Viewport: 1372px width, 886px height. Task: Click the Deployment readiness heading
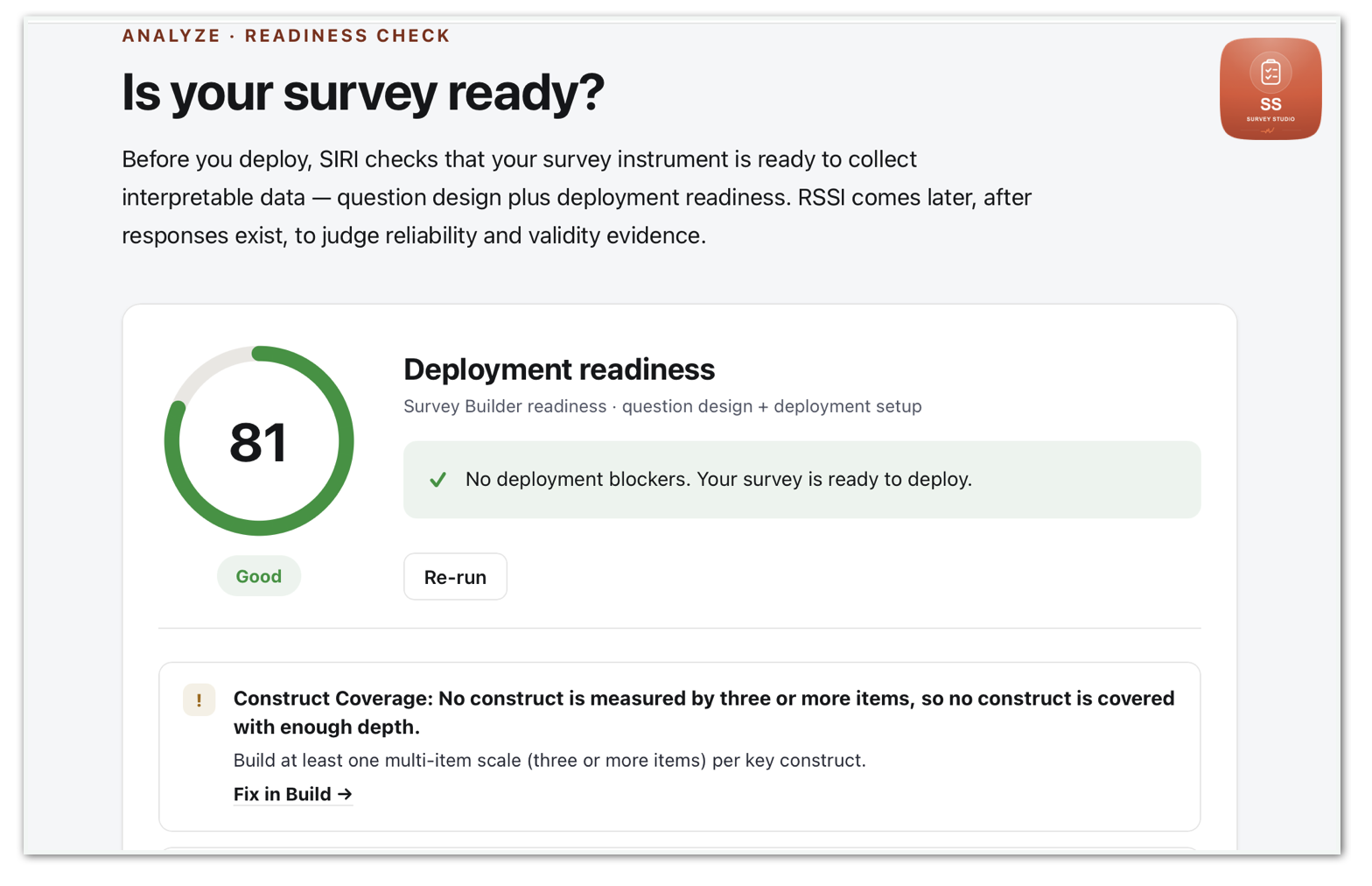(559, 369)
